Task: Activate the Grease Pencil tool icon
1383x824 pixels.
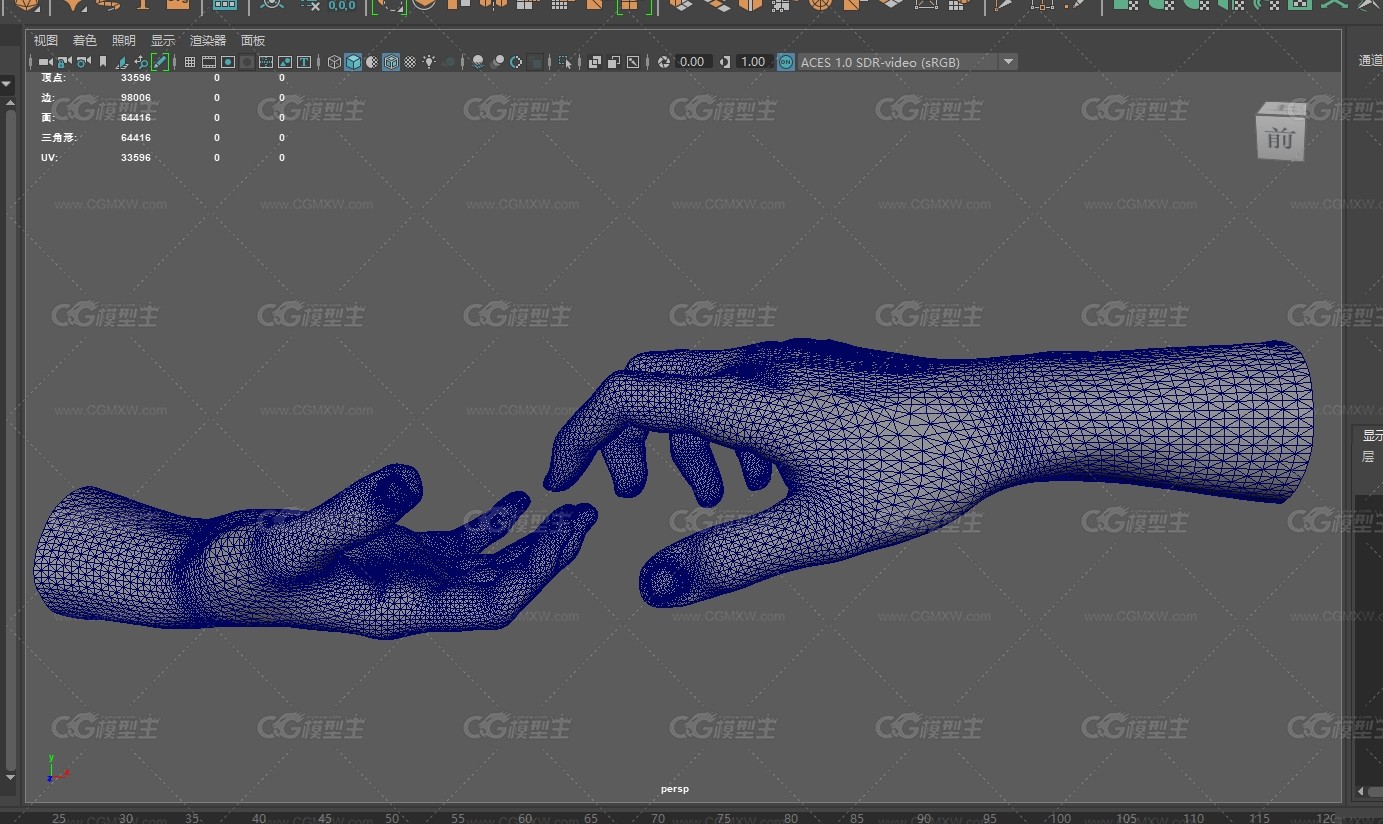Action: pos(160,62)
